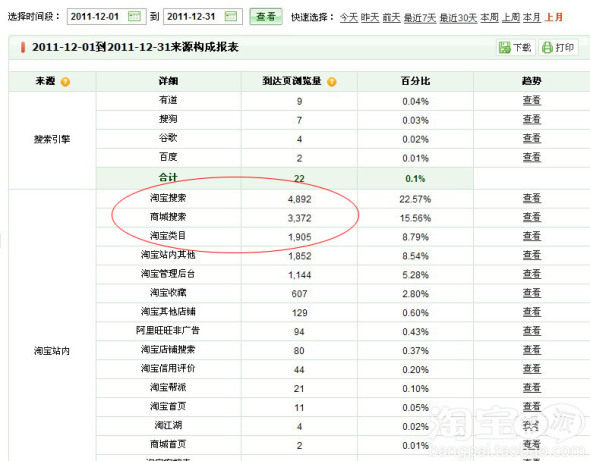590x461 pixels.
Task: Select quick range 最近7天
Action: (420, 17)
